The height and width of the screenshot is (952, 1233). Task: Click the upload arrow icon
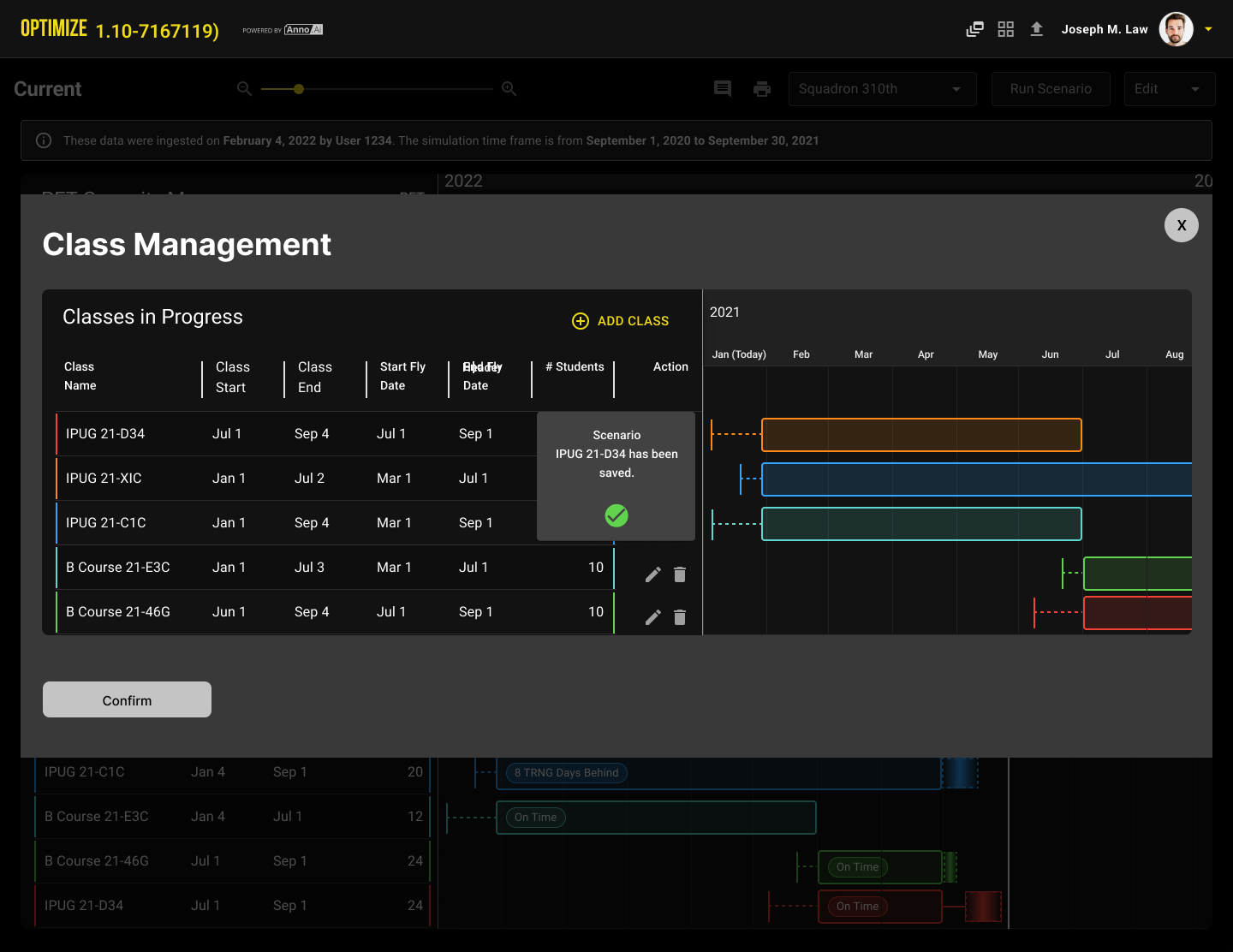pos(1036,29)
